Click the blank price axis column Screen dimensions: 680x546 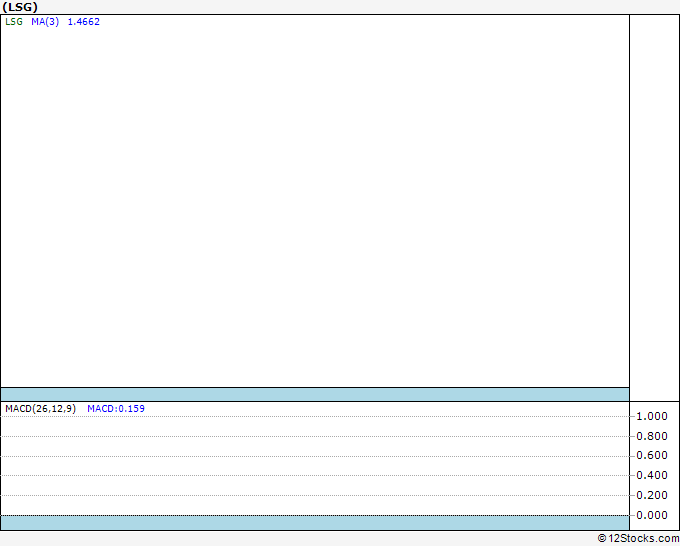(654, 200)
